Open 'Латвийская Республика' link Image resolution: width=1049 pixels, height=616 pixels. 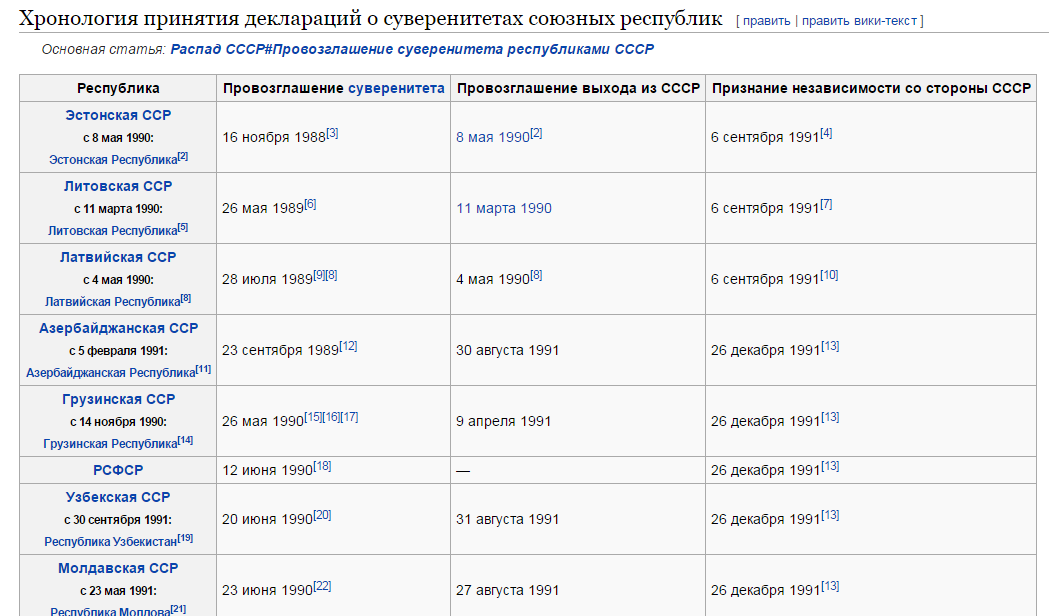pos(112,302)
